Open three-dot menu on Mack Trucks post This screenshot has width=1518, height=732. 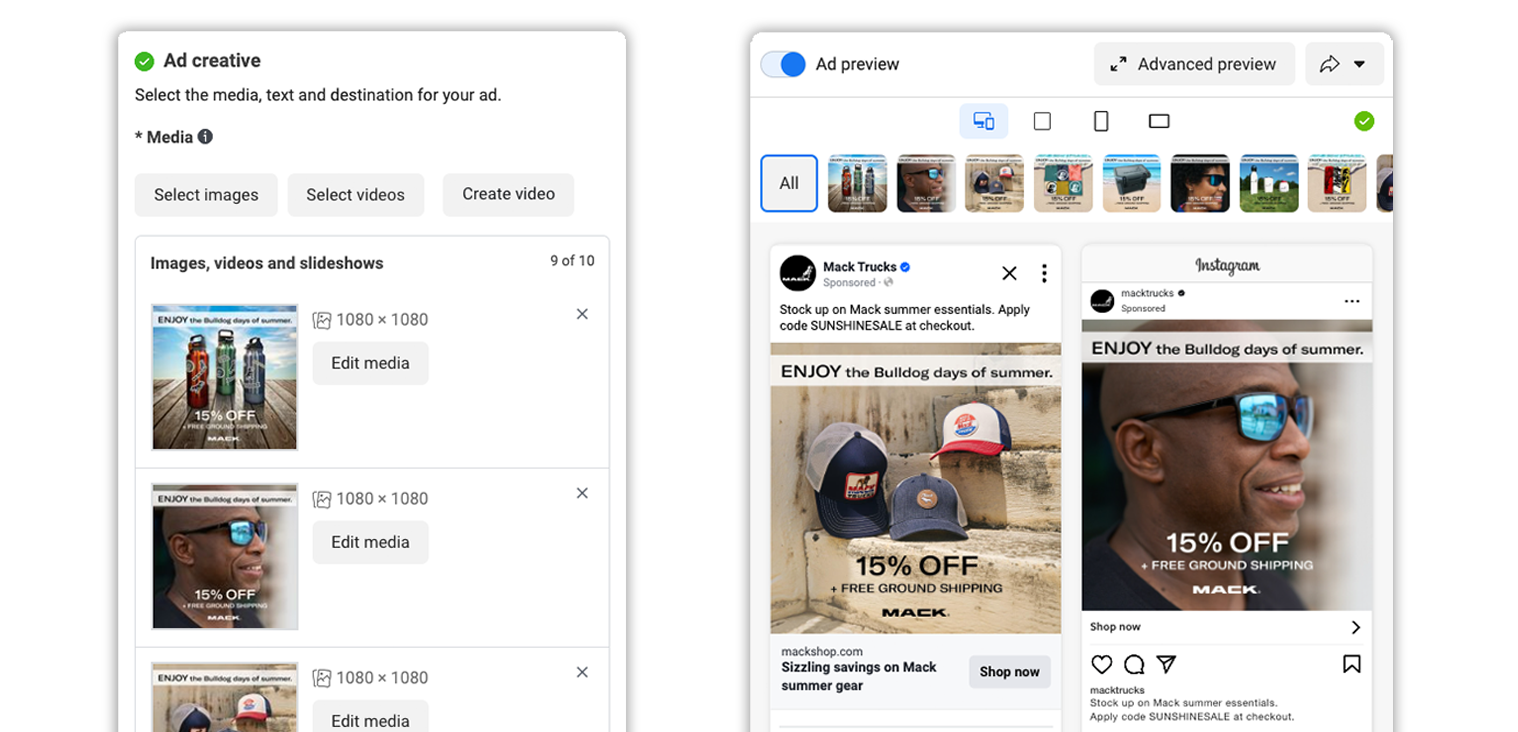tap(1044, 273)
